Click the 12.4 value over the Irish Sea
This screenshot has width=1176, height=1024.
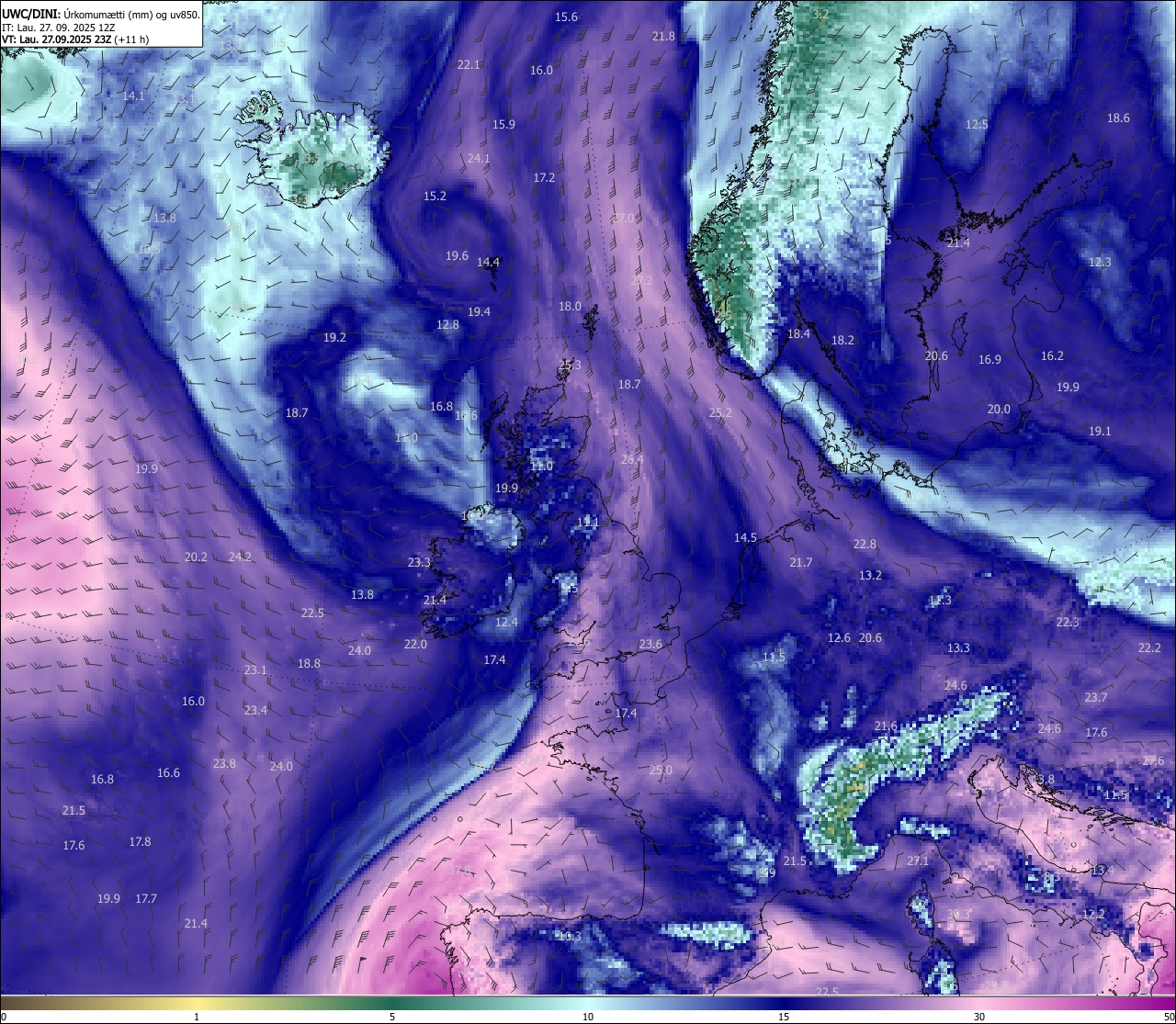[x=506, y=622]
